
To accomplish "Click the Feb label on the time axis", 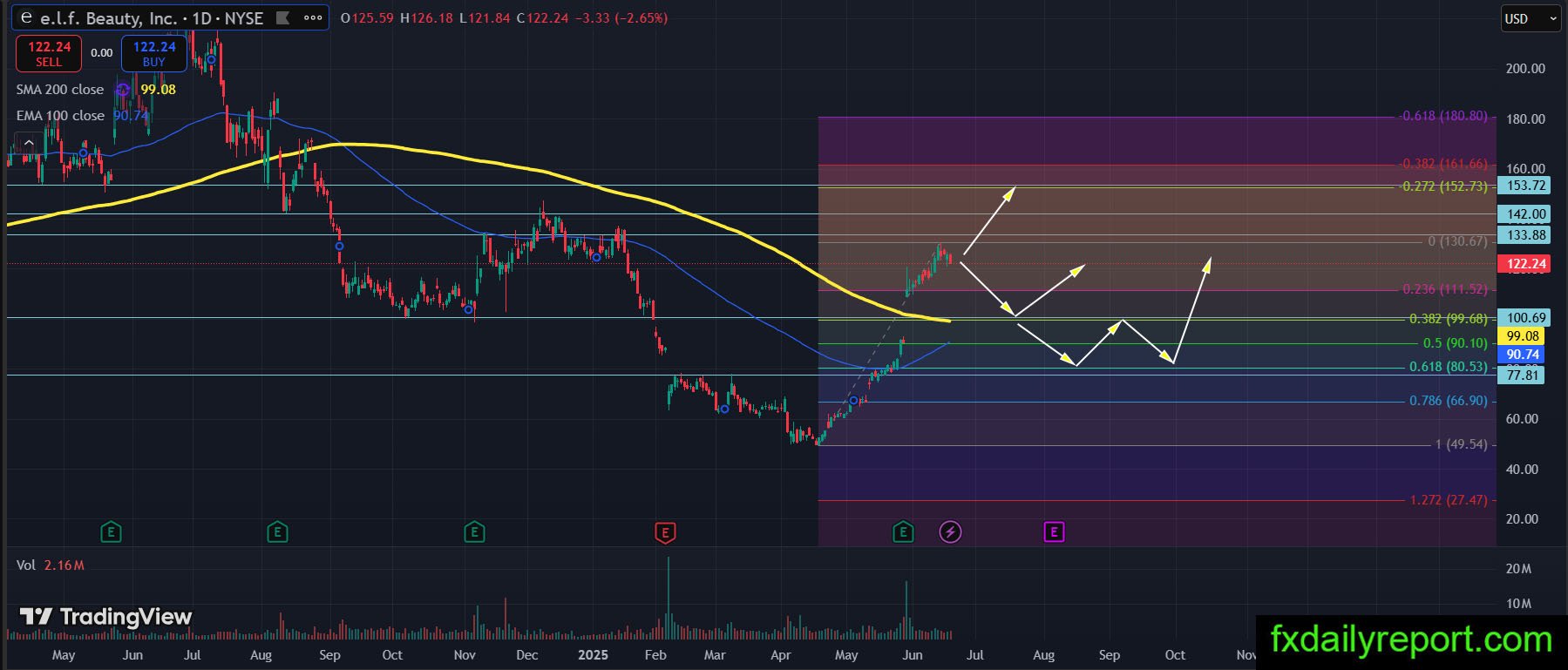I will tap(655, 655).
